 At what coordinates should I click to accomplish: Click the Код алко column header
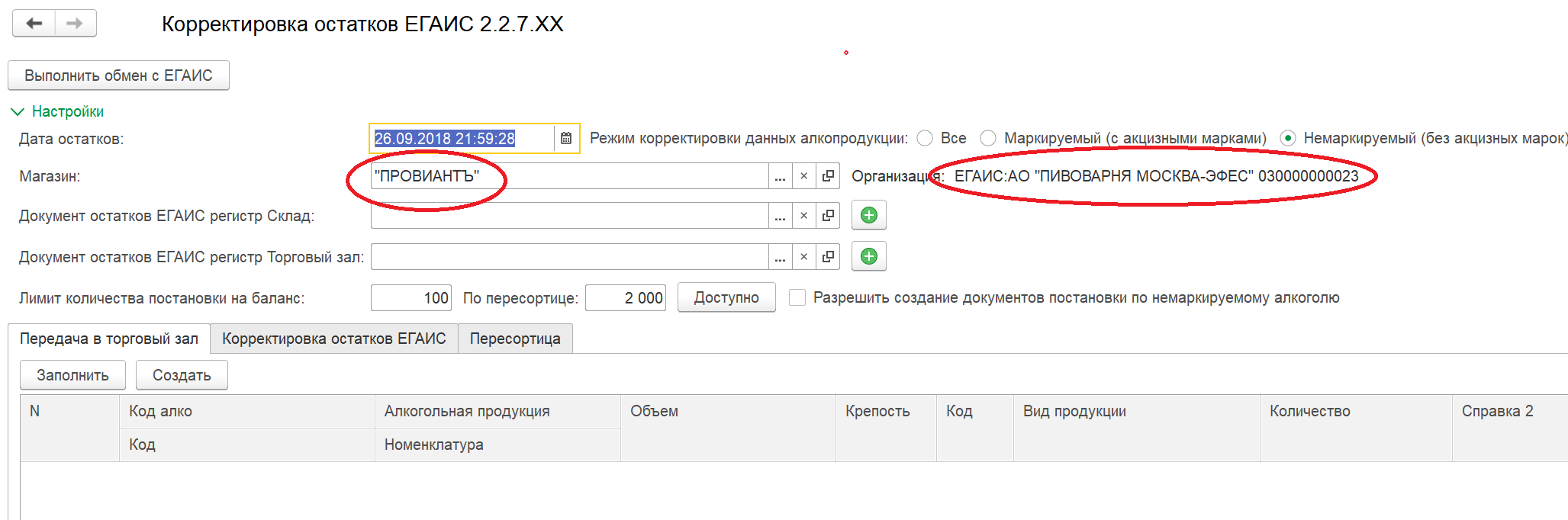(247, 411)
